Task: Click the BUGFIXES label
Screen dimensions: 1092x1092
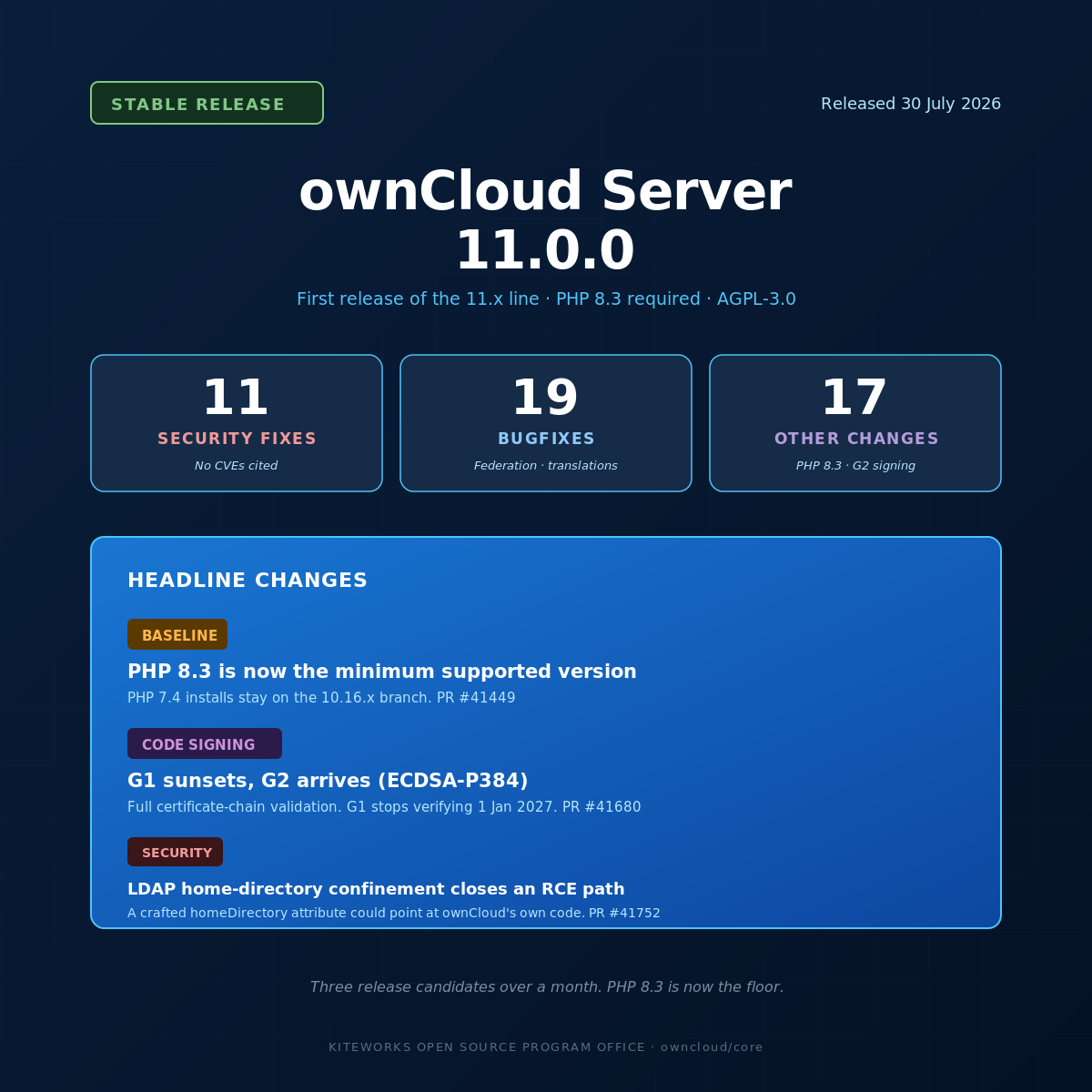Action: click(546, 439)
